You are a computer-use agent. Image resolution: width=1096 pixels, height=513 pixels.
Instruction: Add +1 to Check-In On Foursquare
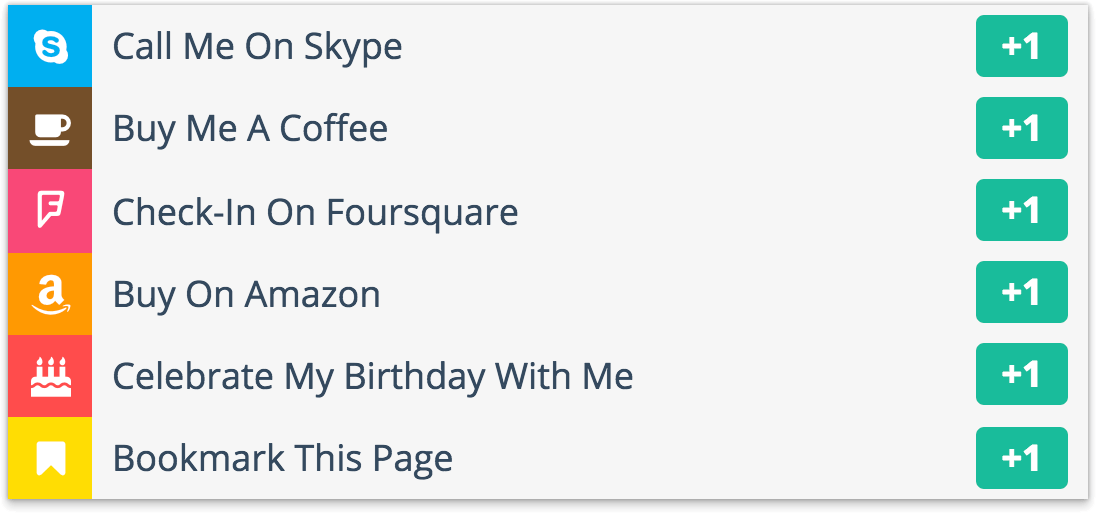1021,210
